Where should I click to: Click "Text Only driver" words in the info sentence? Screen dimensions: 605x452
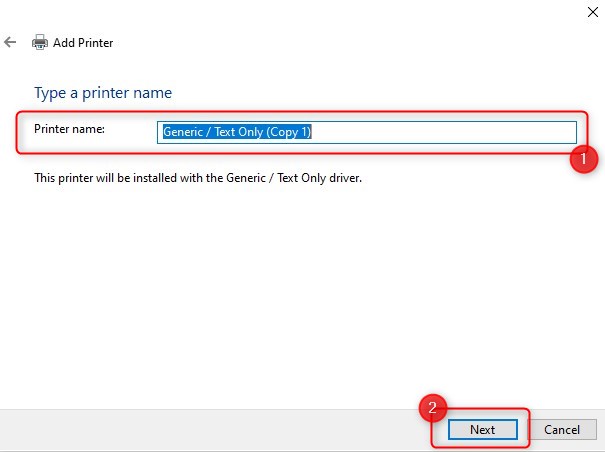(x=319, y=178)
